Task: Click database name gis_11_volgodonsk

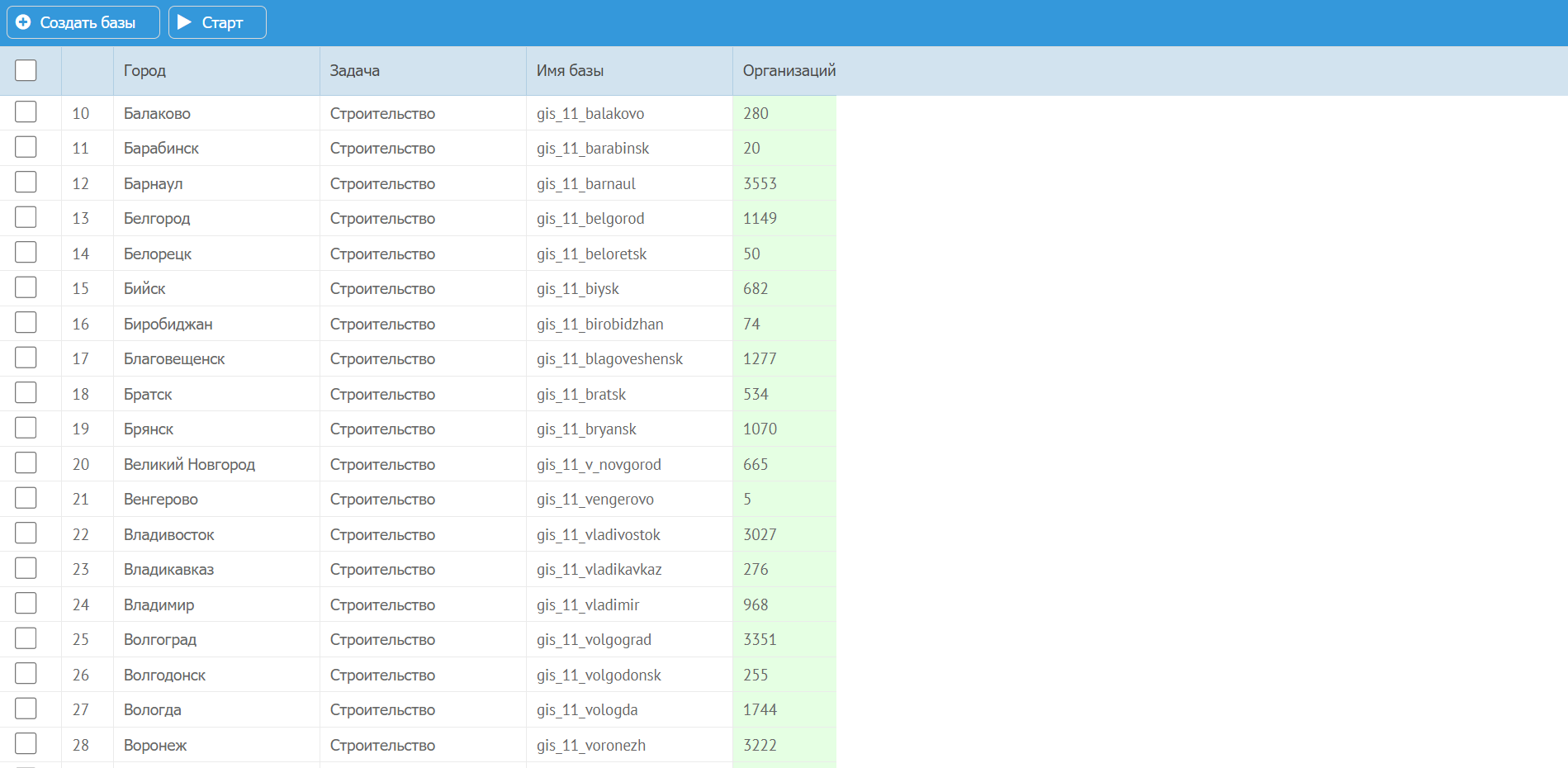Action: 599,676
